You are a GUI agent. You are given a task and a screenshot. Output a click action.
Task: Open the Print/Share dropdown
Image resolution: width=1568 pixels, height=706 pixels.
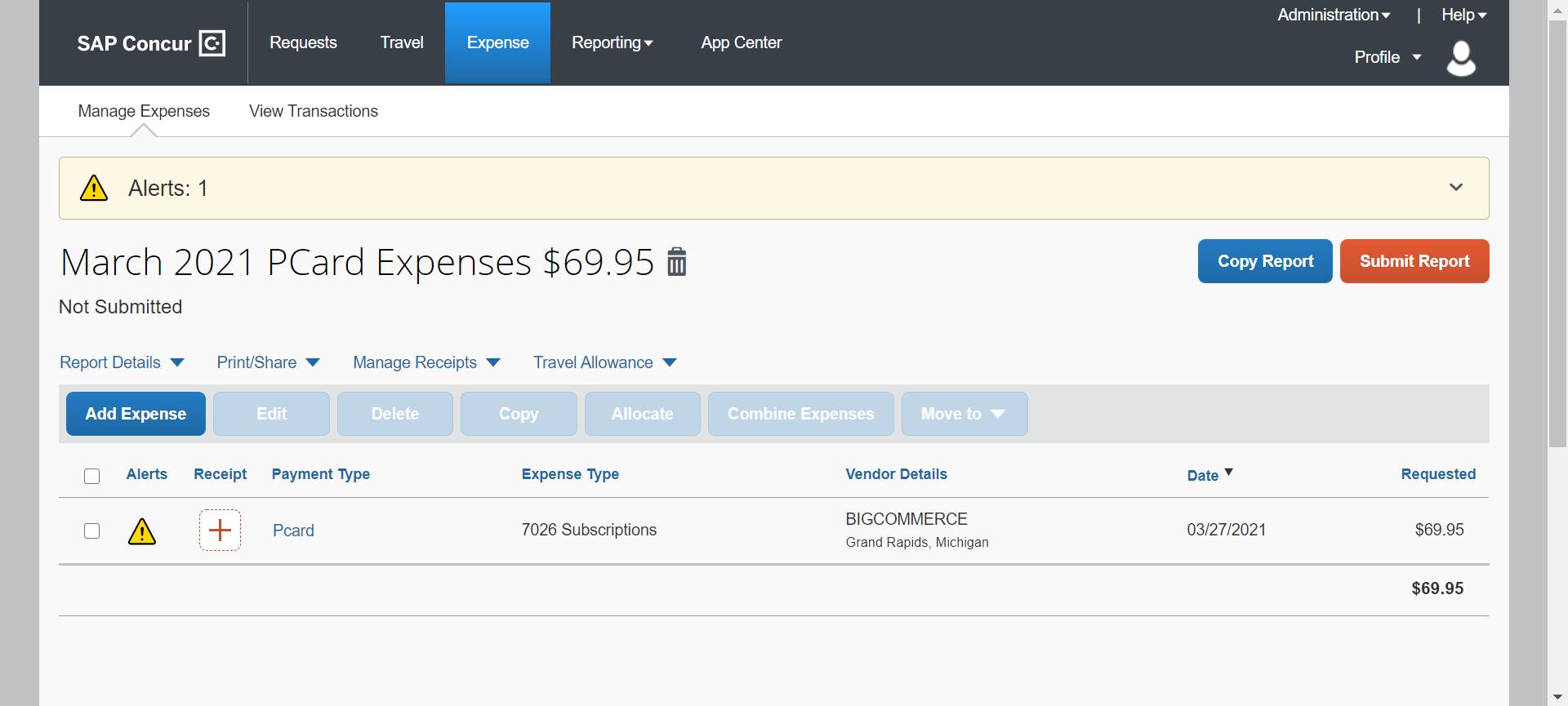point(268,362)
